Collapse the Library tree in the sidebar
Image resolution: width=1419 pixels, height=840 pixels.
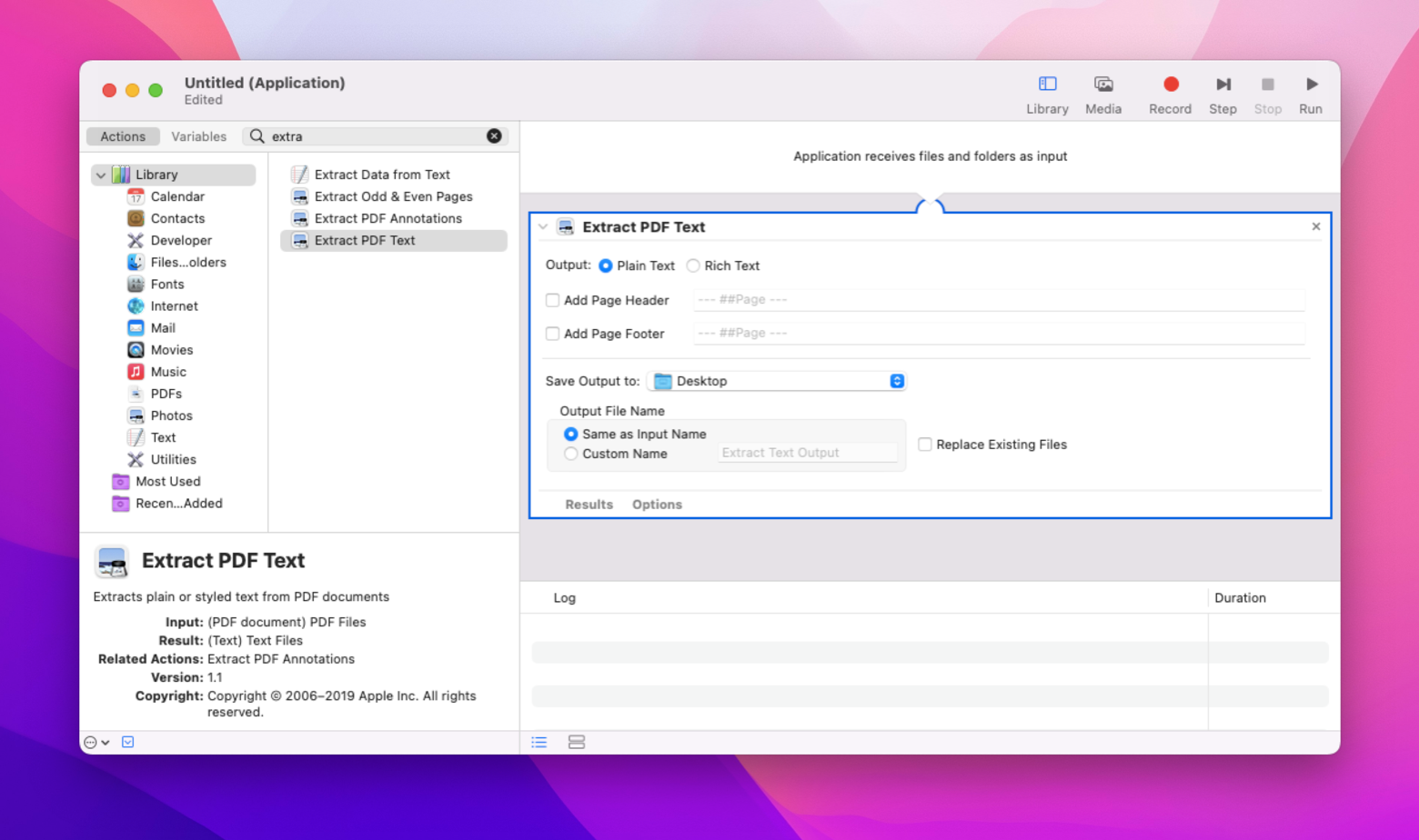(x=100, y=174)
